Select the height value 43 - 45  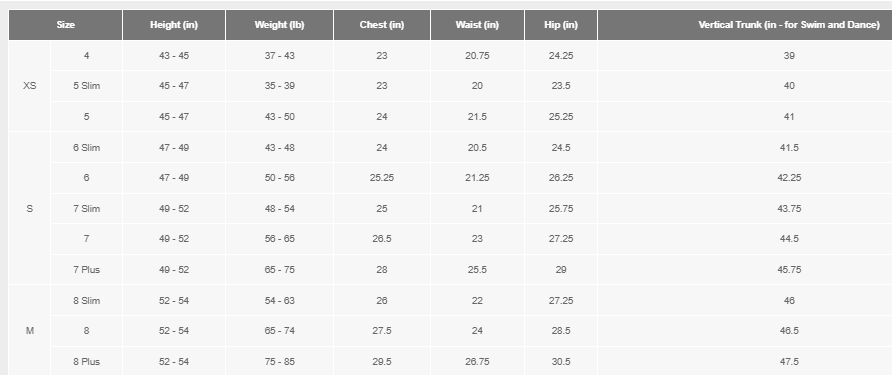[174, 56]
